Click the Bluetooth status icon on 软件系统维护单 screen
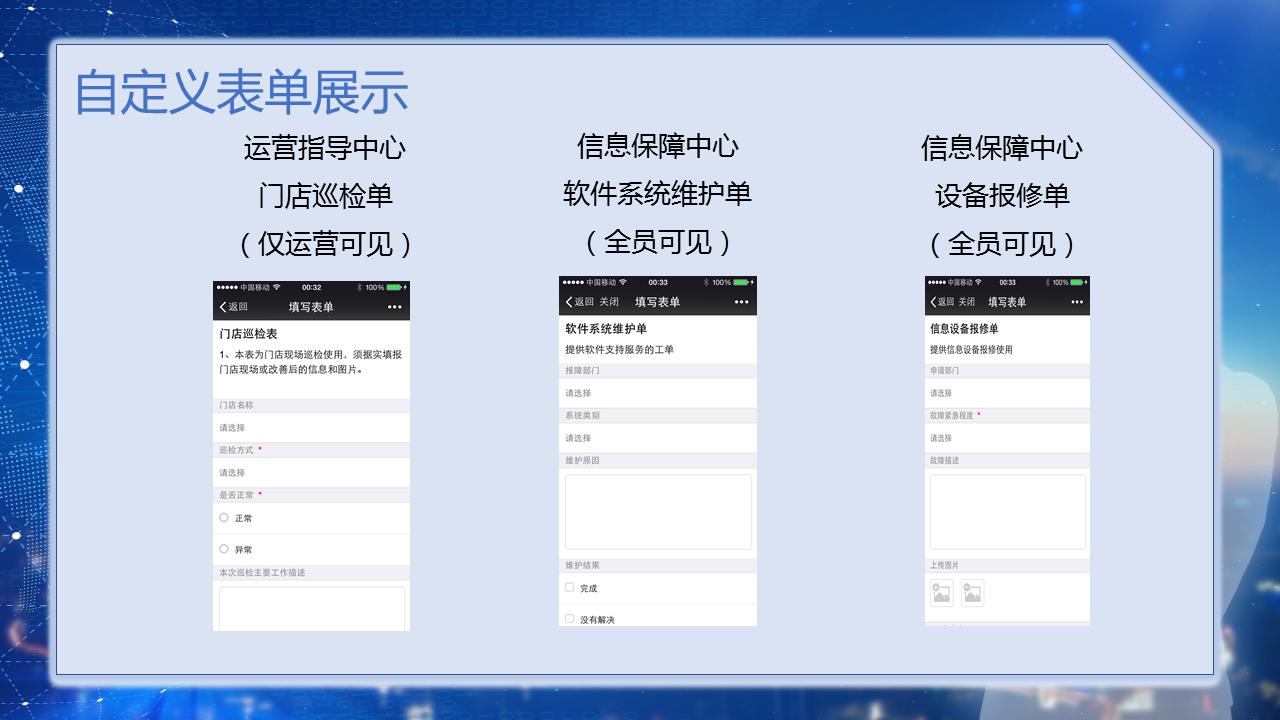Image resolution: width=1280 pixels, height=720 pixels. 706,281
